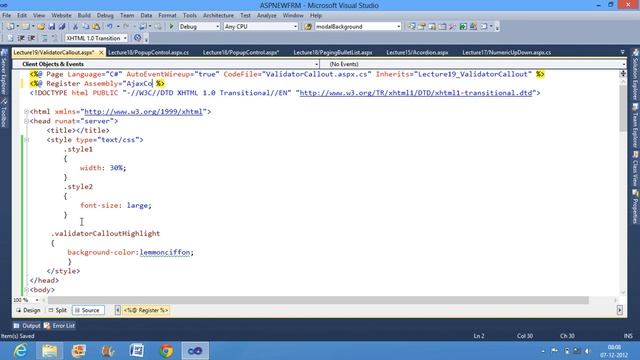Open Internet Explorer from taskbar

coord(20,351)
